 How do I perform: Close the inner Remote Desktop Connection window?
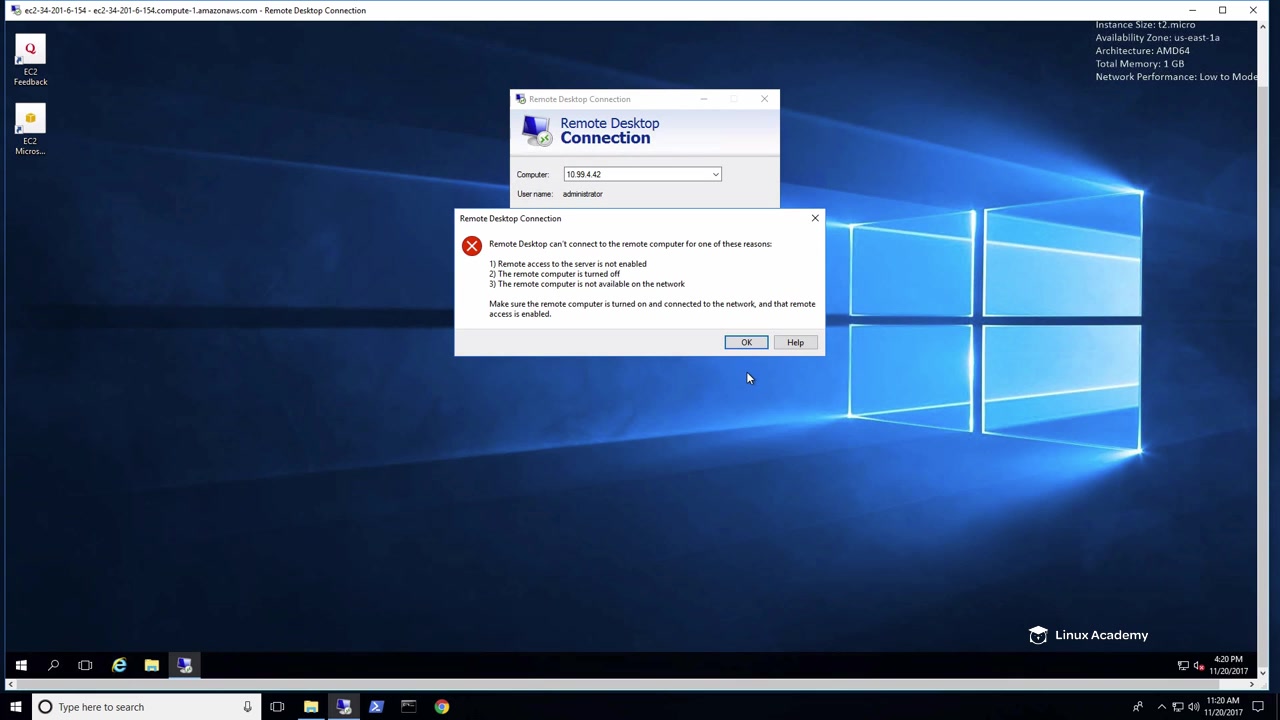pos(765,99)
